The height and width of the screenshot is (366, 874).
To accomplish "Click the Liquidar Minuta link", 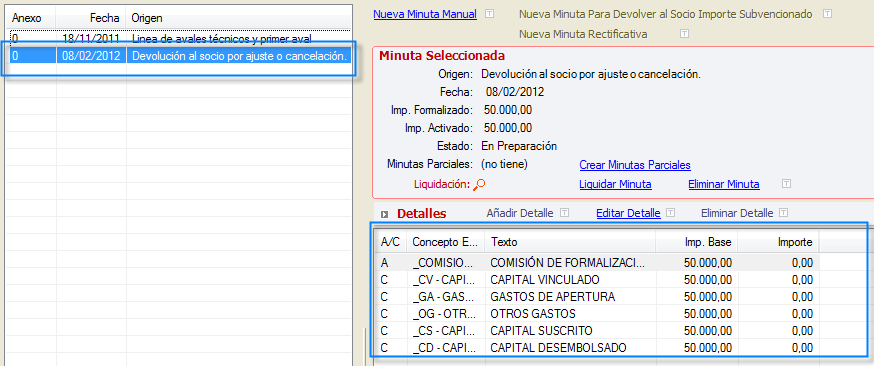I will pyautogui.click(x=615, y=184).
